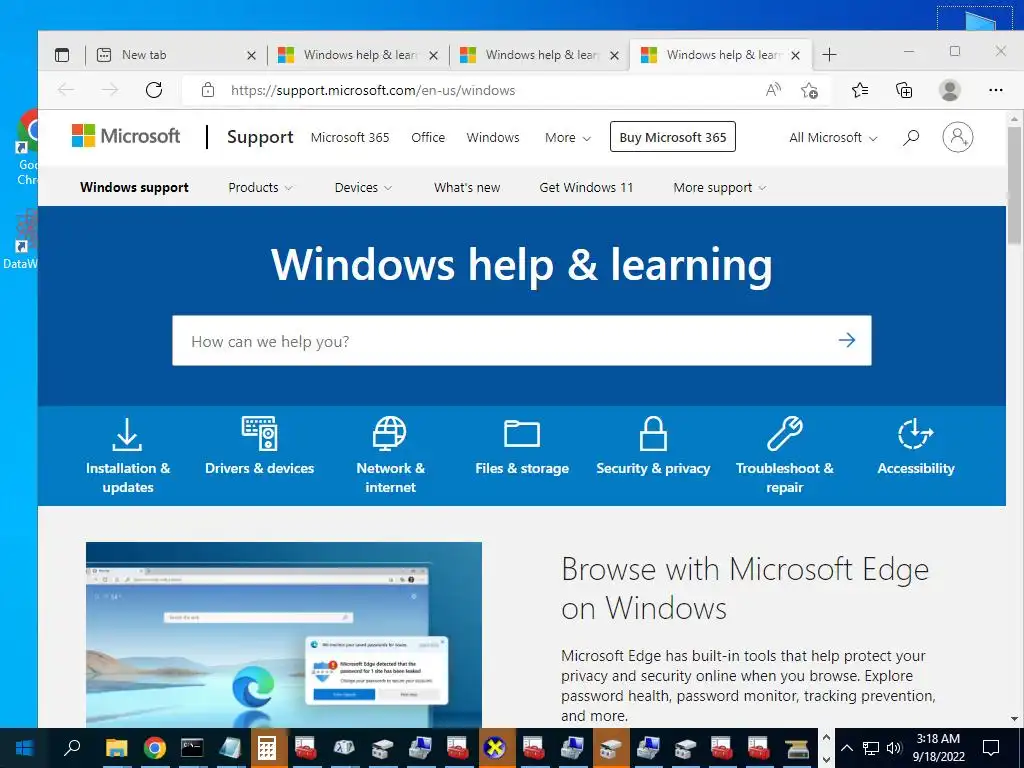Click the Refresh page button
1024x768 pixels.
click(x=154, y=89)
